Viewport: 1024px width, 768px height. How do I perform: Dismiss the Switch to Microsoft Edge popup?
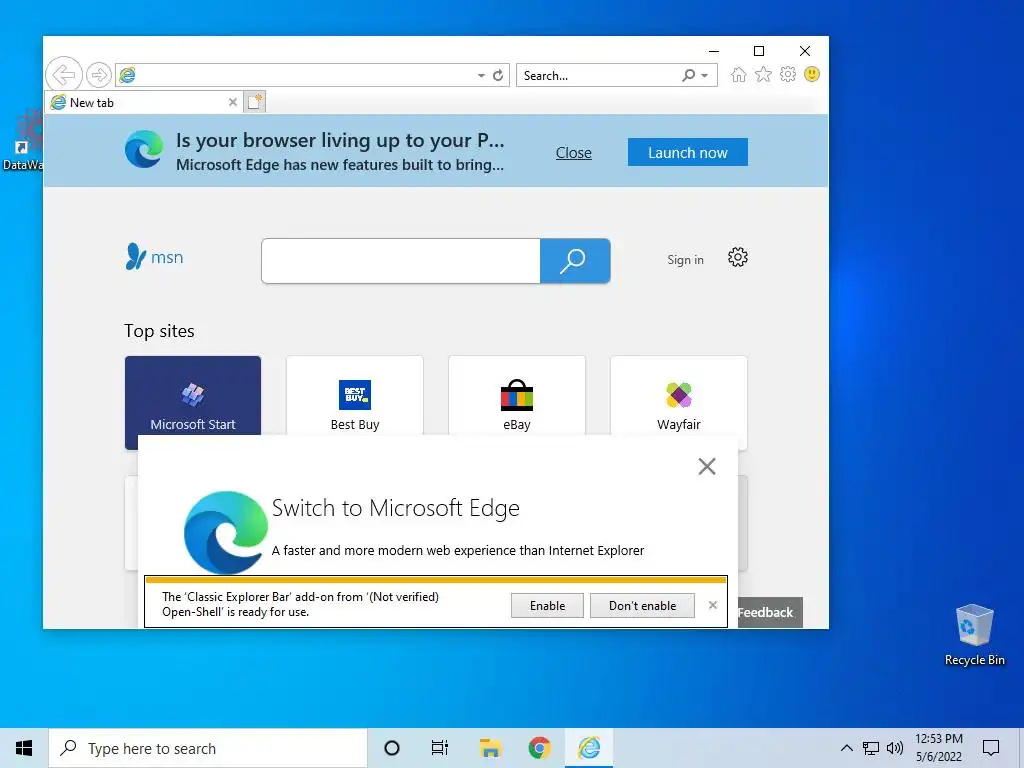[707, 466]
